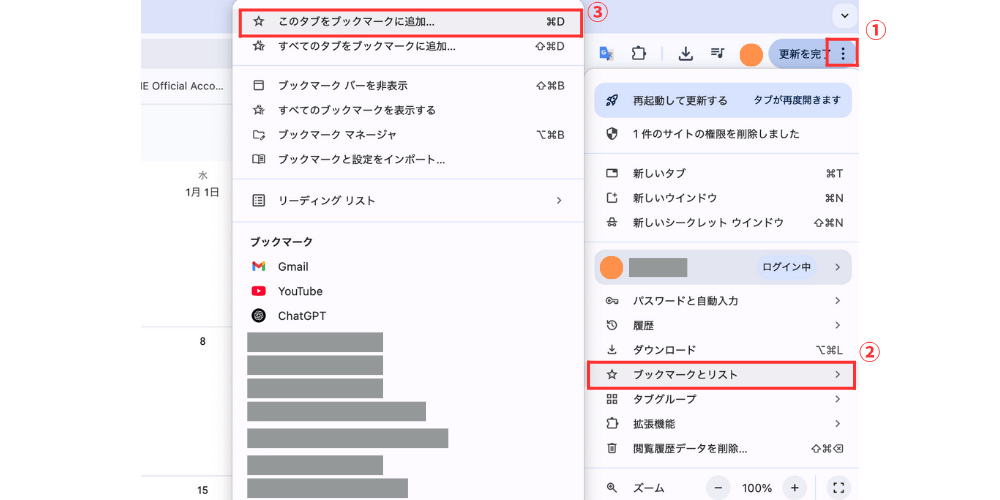
Task: Click the Google Translate icon
Action: (x=606, y=54)
